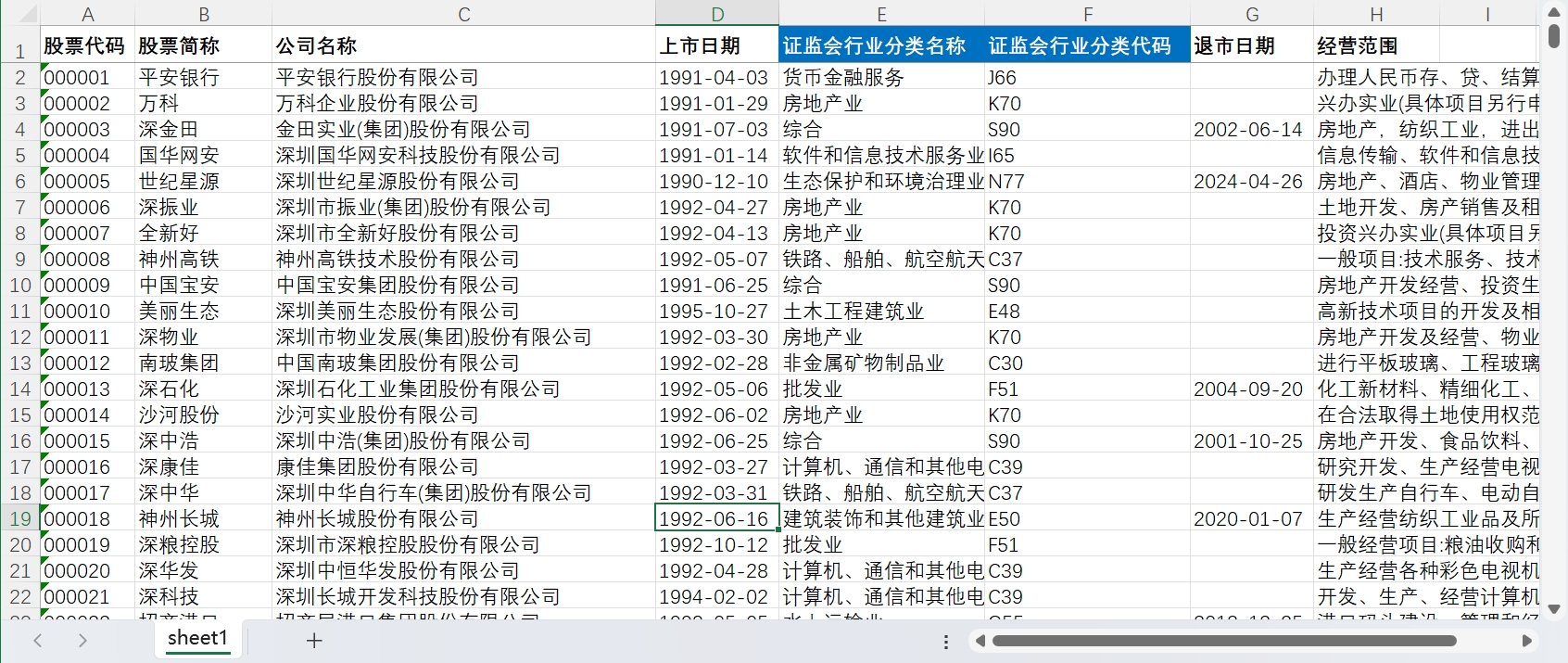Viewport: 1568px width, 663px height.
Task: Select the 深粮控股 cell
Action: pyautogui.click(x=204, y=545)
